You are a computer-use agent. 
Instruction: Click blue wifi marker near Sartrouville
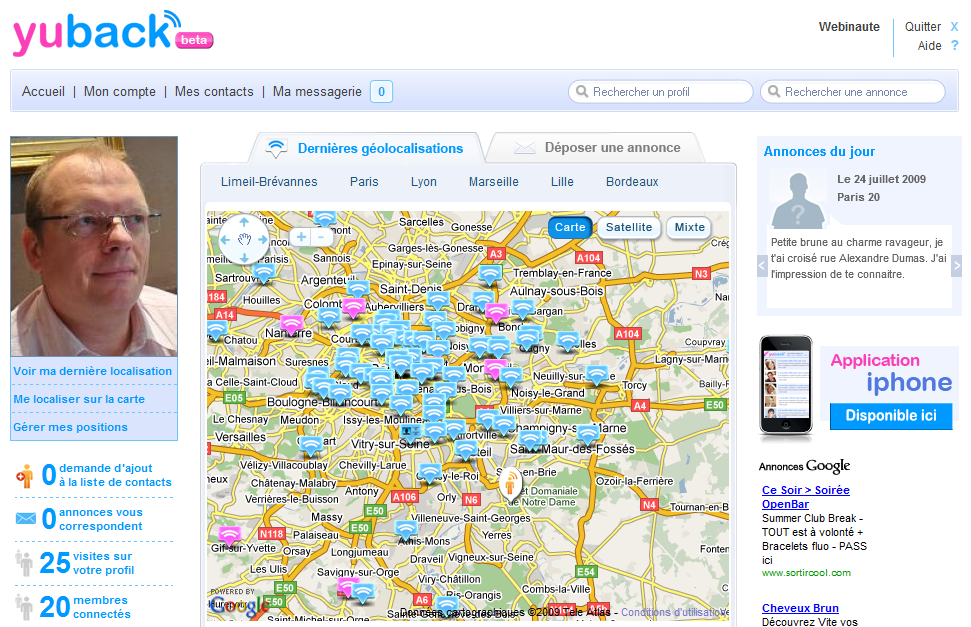[x=263, y=273]
